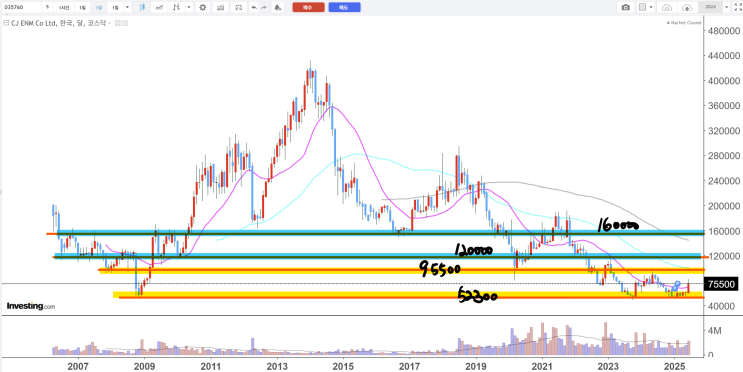Undo the last chart action
The height and width of the screenshot is (372, 743).
(x=254, y=7)
